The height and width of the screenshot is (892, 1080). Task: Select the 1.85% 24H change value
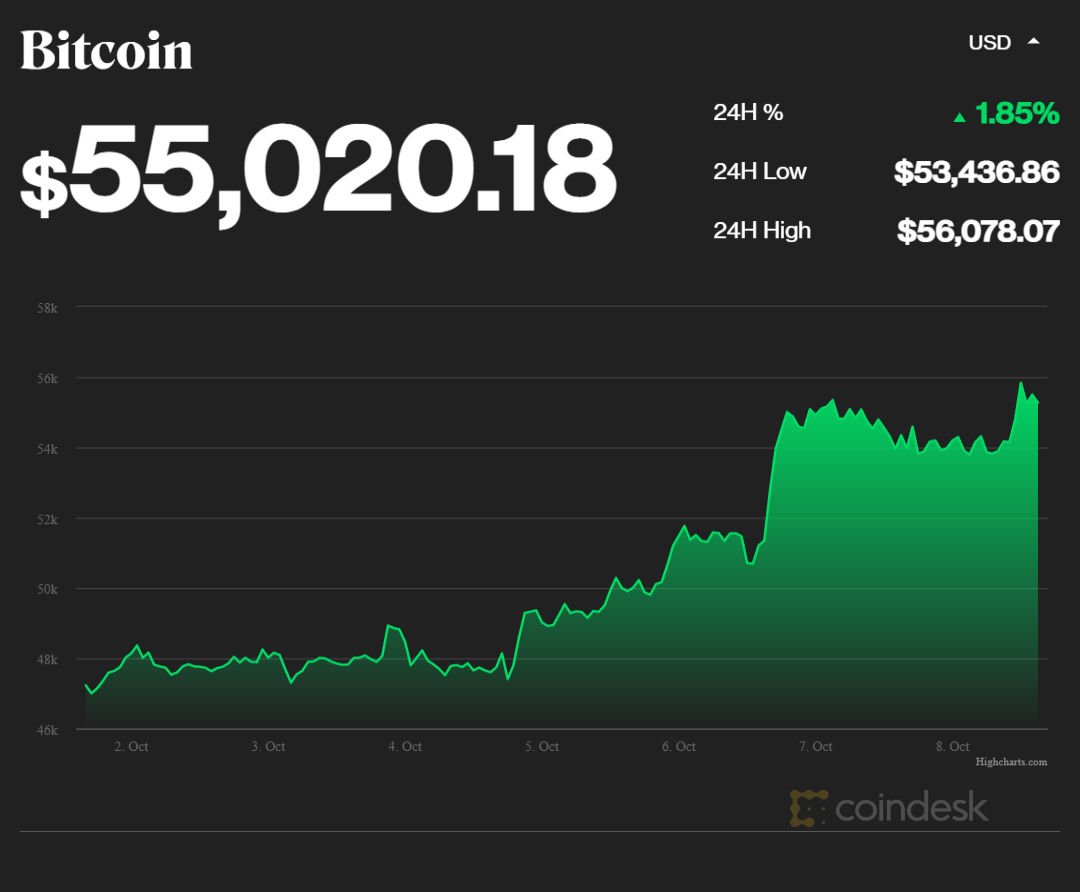point(1017,113)
